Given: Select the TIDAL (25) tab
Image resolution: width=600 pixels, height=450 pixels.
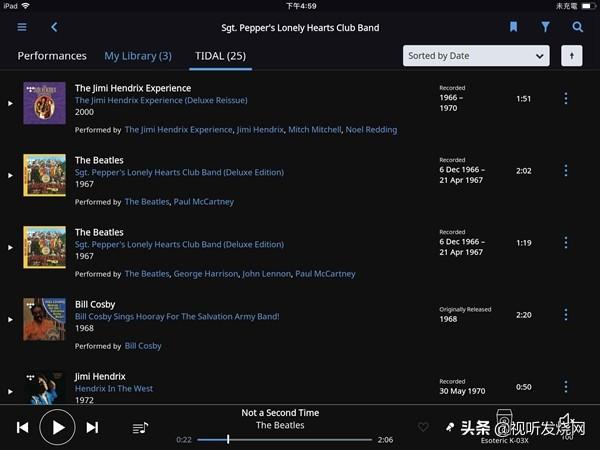Looking at the screenshot, I should pos(220,56).
